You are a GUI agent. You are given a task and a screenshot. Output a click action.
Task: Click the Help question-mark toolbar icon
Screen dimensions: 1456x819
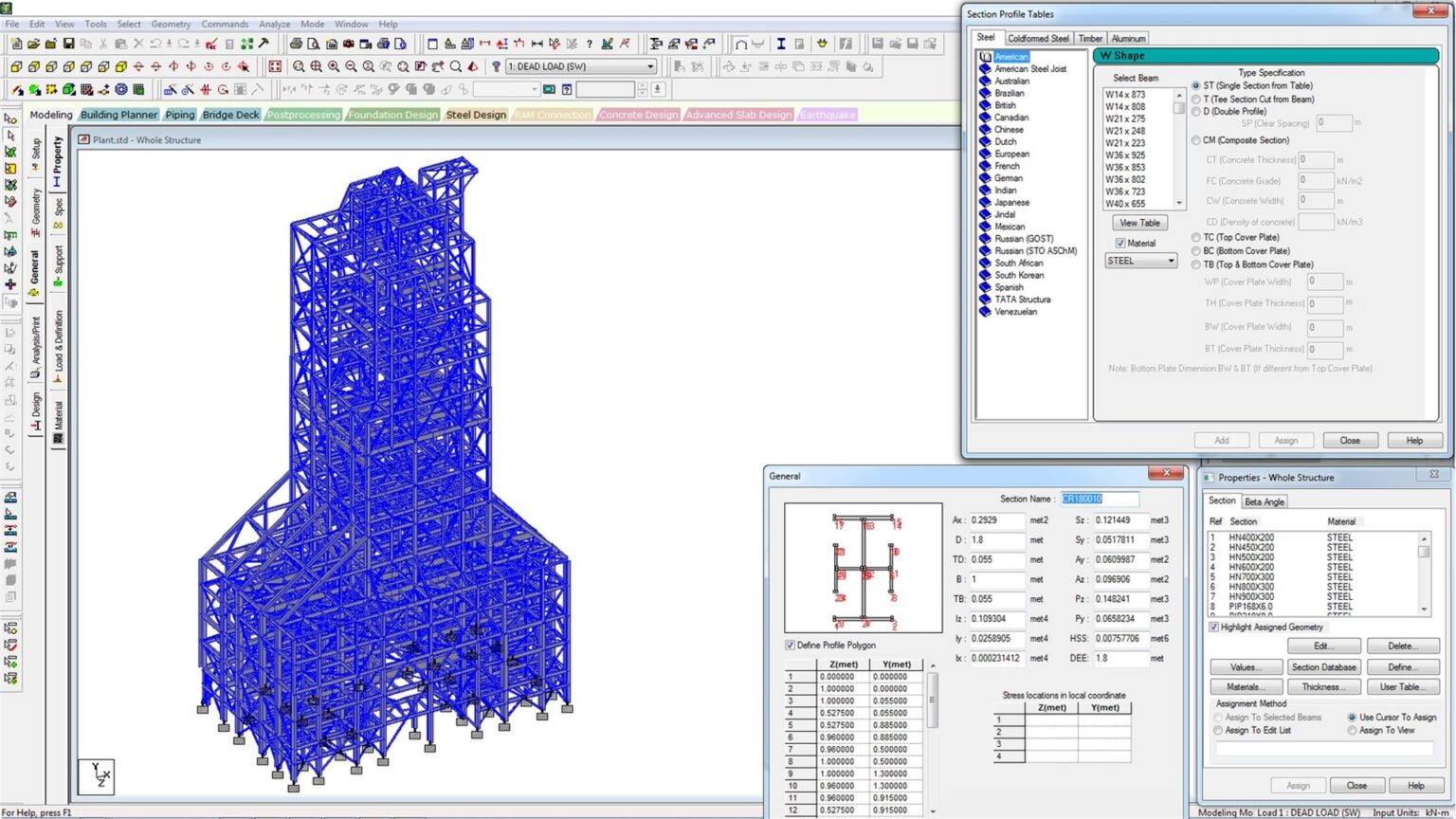[x=589, y=44]
